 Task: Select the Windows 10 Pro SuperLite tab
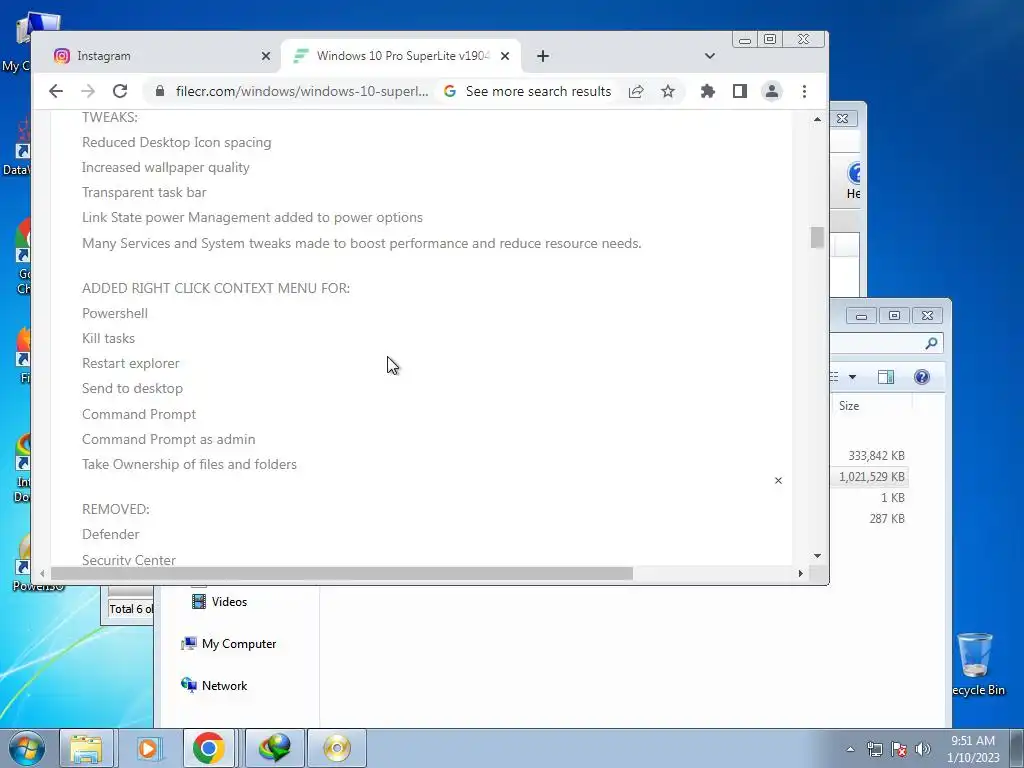(x=401, y=56)
